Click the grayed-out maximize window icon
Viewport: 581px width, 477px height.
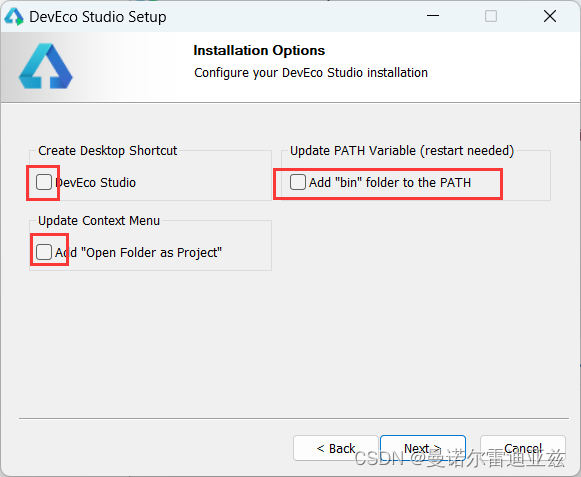[491, 16]
